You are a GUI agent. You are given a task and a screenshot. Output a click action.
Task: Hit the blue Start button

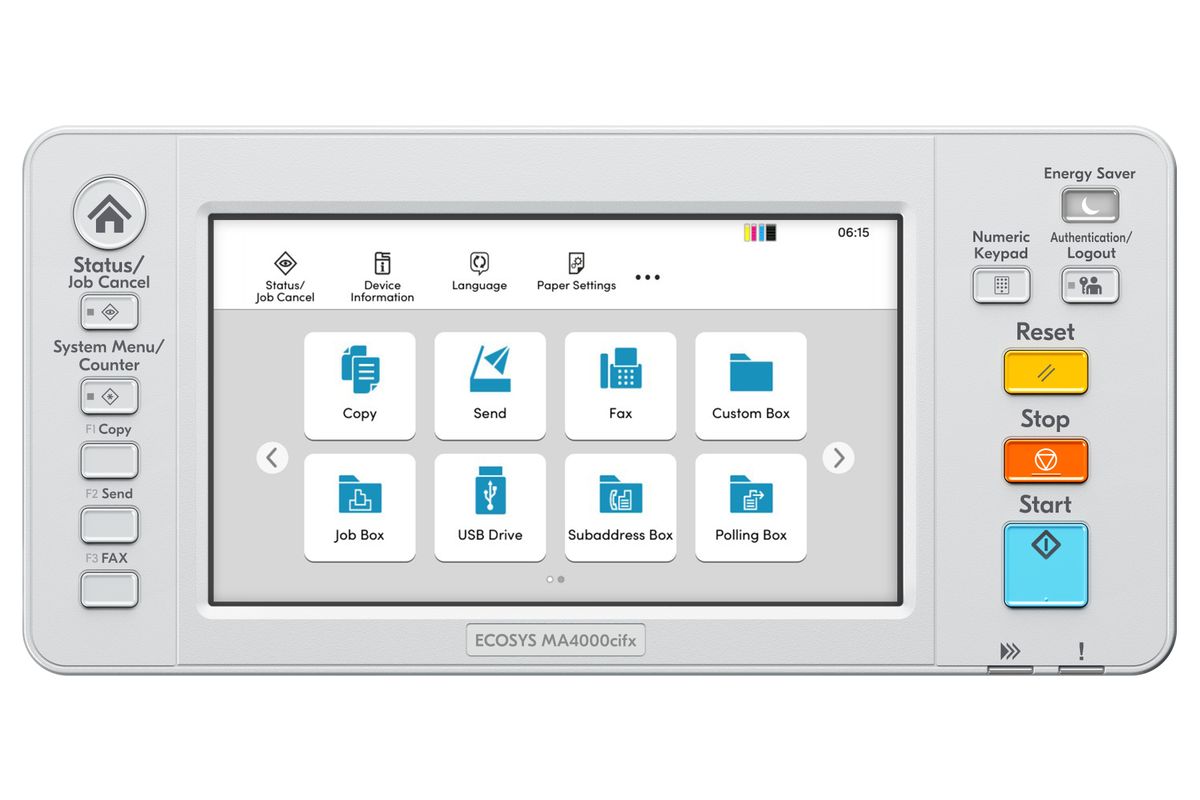coord(1046,565)
